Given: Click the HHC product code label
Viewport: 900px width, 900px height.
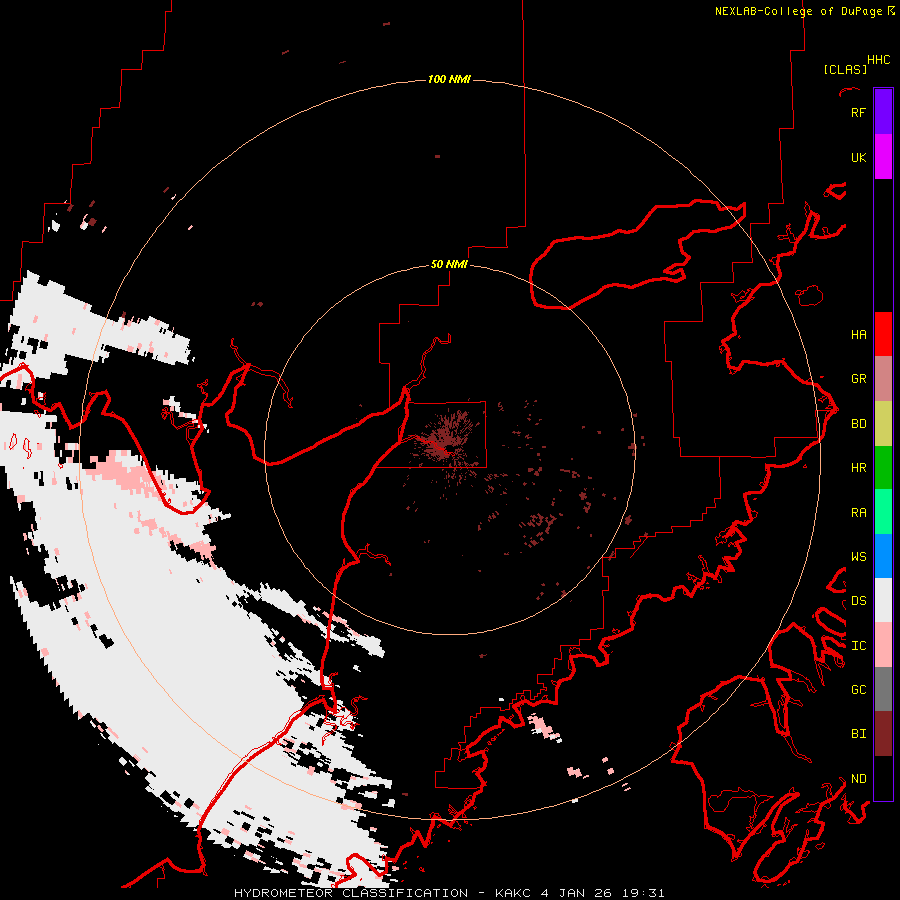Looking at the screenshot, I should [878, 60].
